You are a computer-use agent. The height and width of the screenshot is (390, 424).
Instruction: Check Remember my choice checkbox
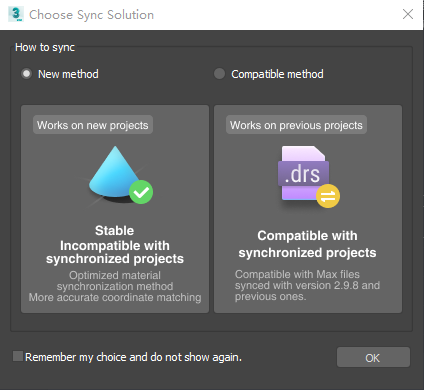18,356
